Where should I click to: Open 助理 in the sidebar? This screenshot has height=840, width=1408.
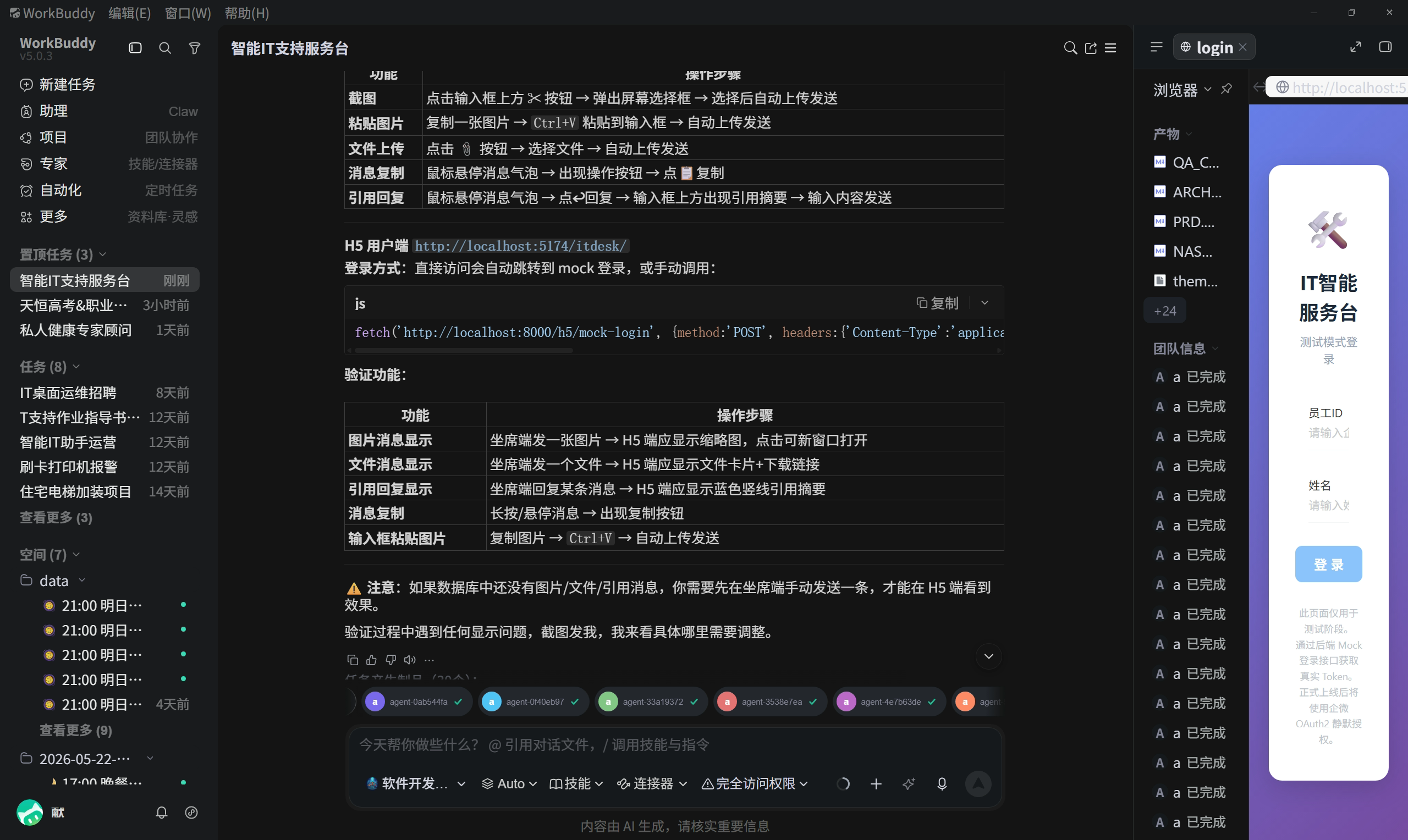tap(109, 111)
